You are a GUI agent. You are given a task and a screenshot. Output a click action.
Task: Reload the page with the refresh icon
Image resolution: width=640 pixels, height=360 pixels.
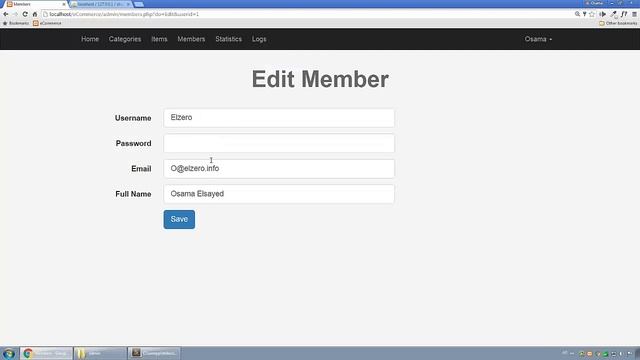coord(25,14)
